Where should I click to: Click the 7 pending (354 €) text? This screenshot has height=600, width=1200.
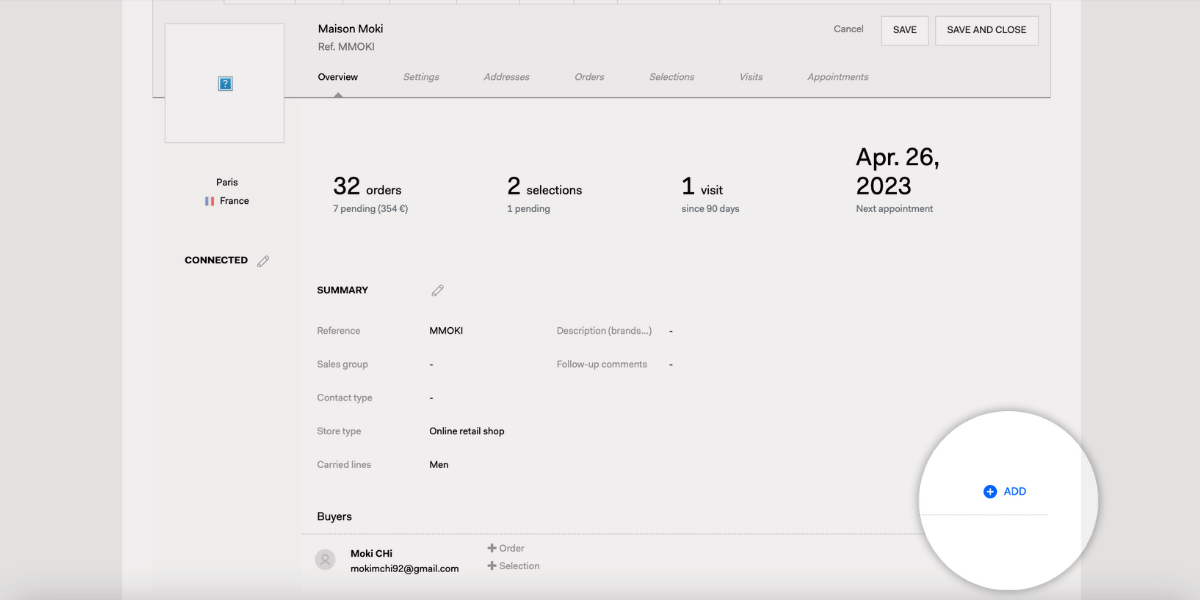(370, 209)
